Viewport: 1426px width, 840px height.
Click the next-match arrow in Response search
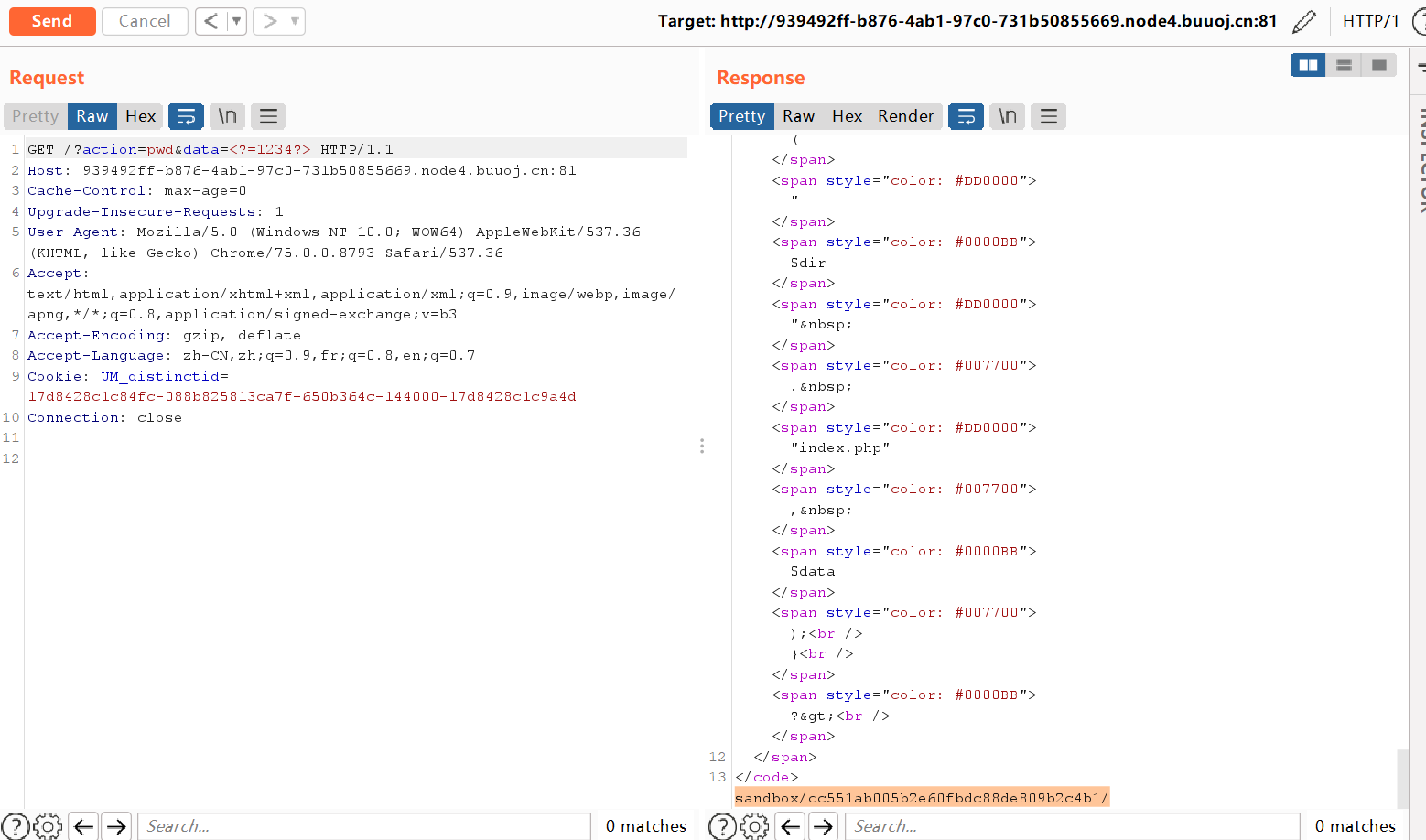coord(824,826)
